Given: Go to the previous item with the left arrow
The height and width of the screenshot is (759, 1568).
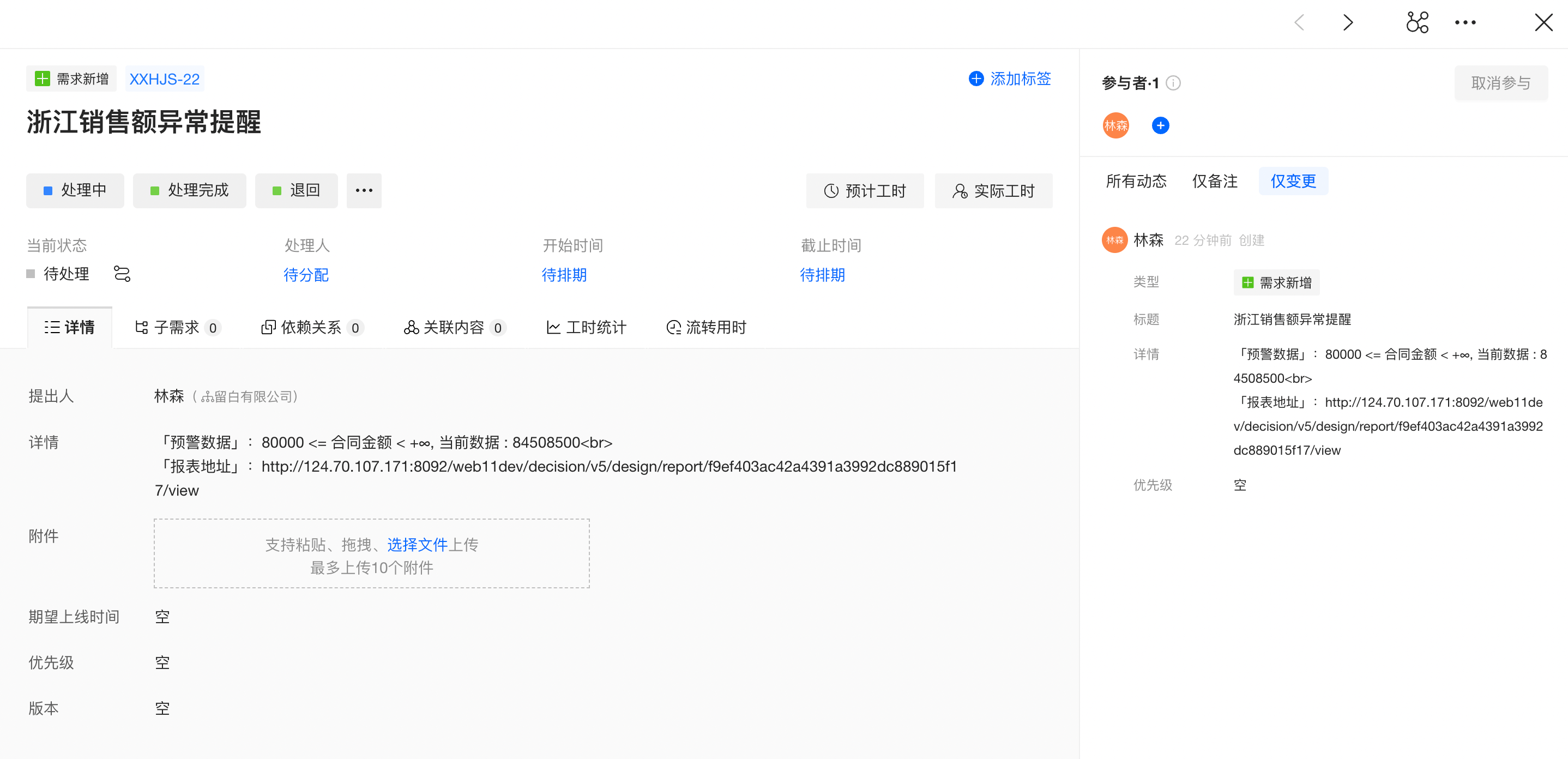Looking at the screenshot, I should pyautogui.click(x=1299, y=22).
